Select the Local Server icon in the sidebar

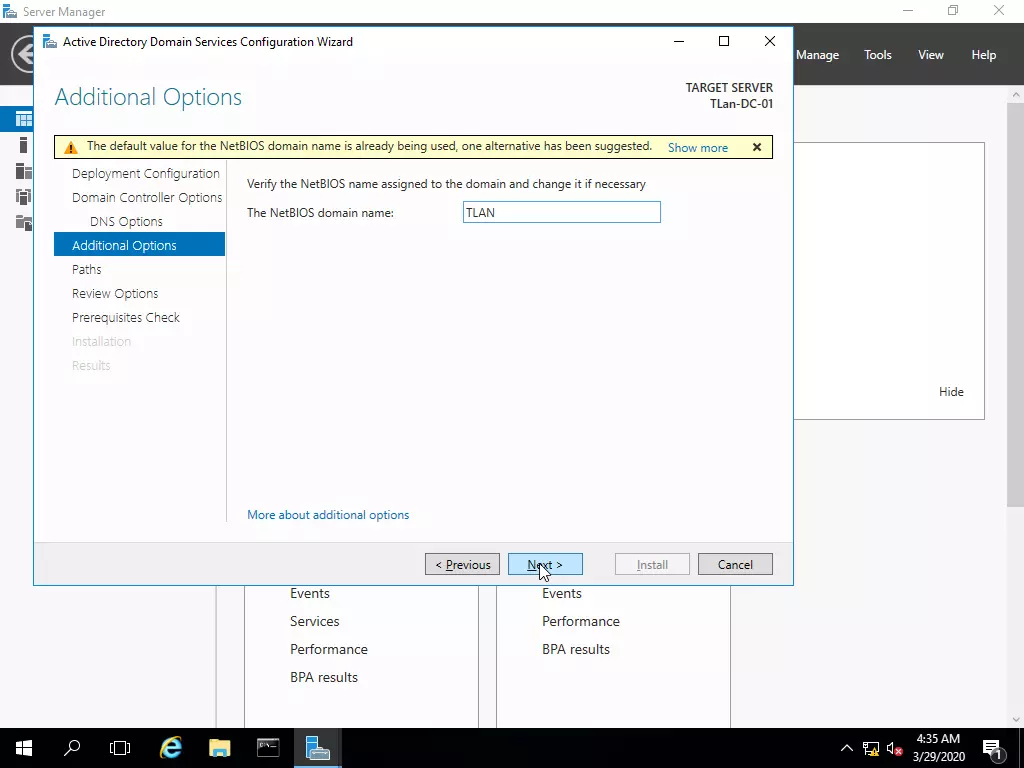pyautogui.click(x=24, y=145)
